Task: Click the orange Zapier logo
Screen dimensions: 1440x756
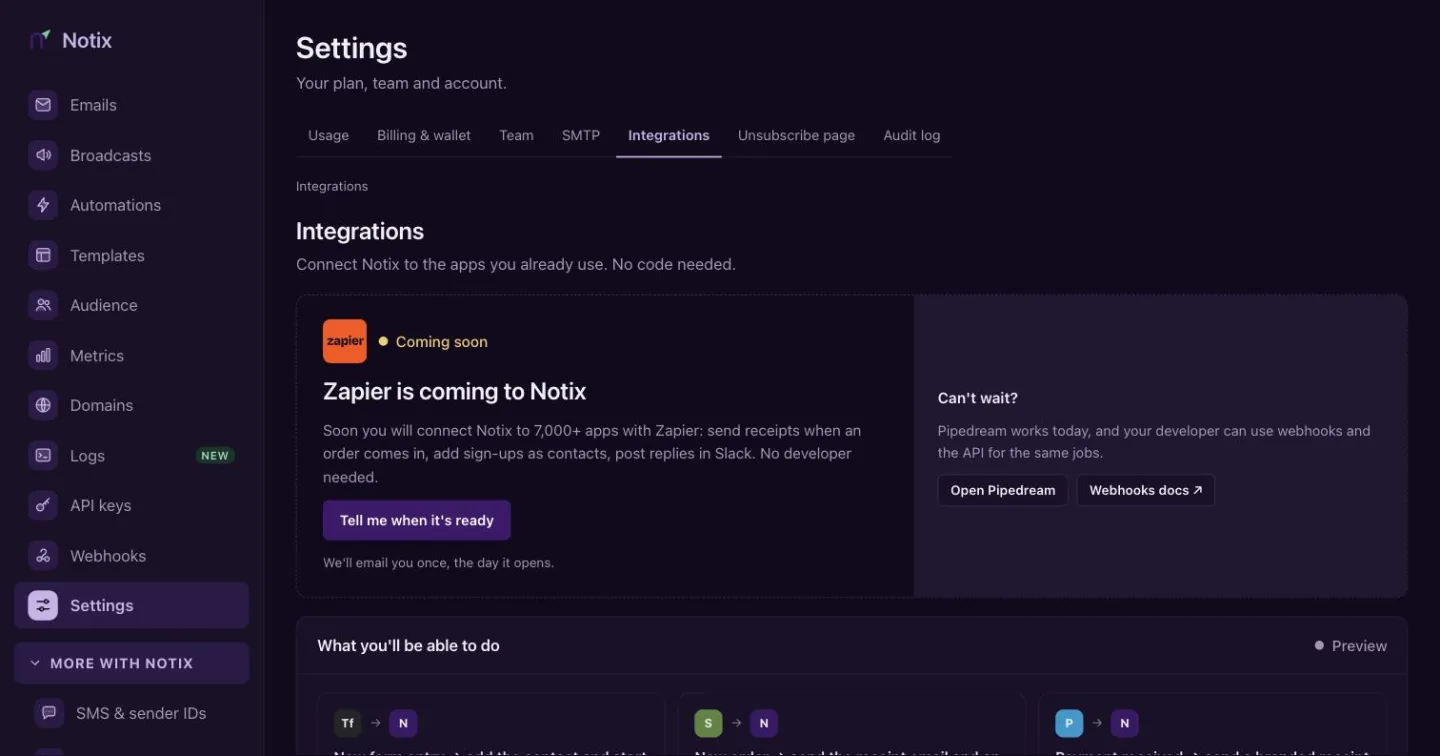Action: [x=345, y=341]
